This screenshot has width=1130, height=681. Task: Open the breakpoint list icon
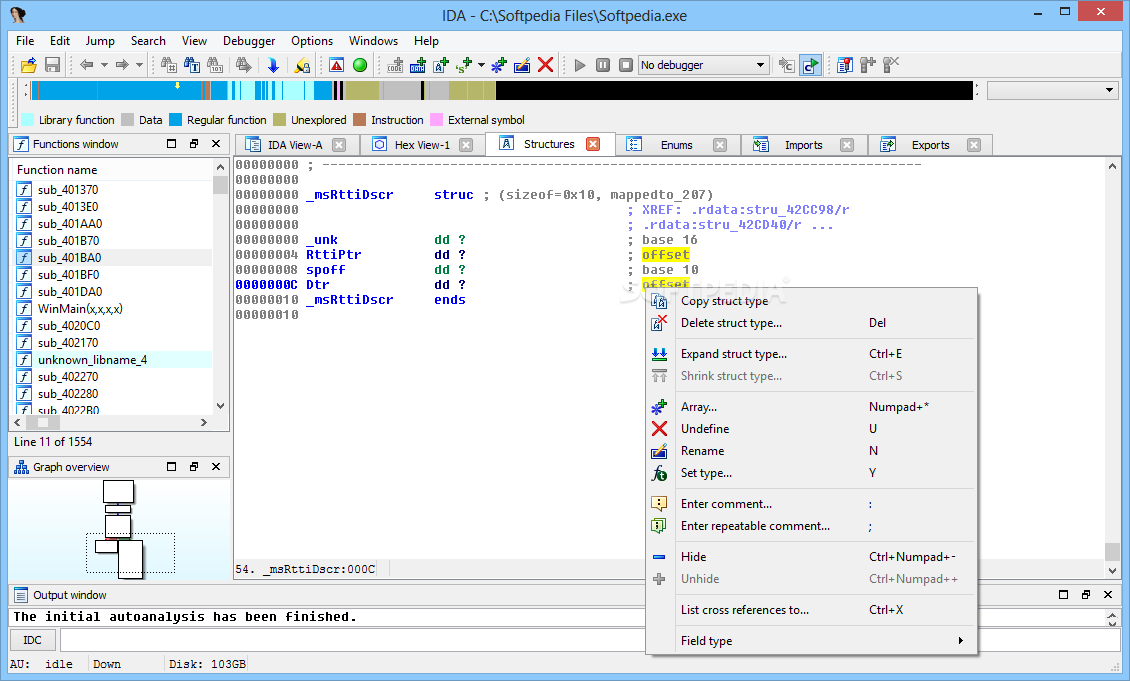pyautogui.click(x=845, y=65)
